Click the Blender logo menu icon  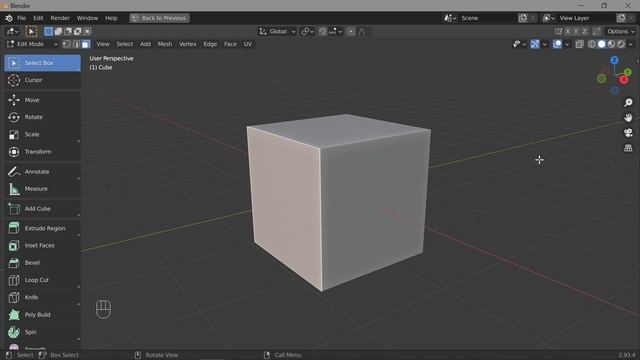point(9,18)
